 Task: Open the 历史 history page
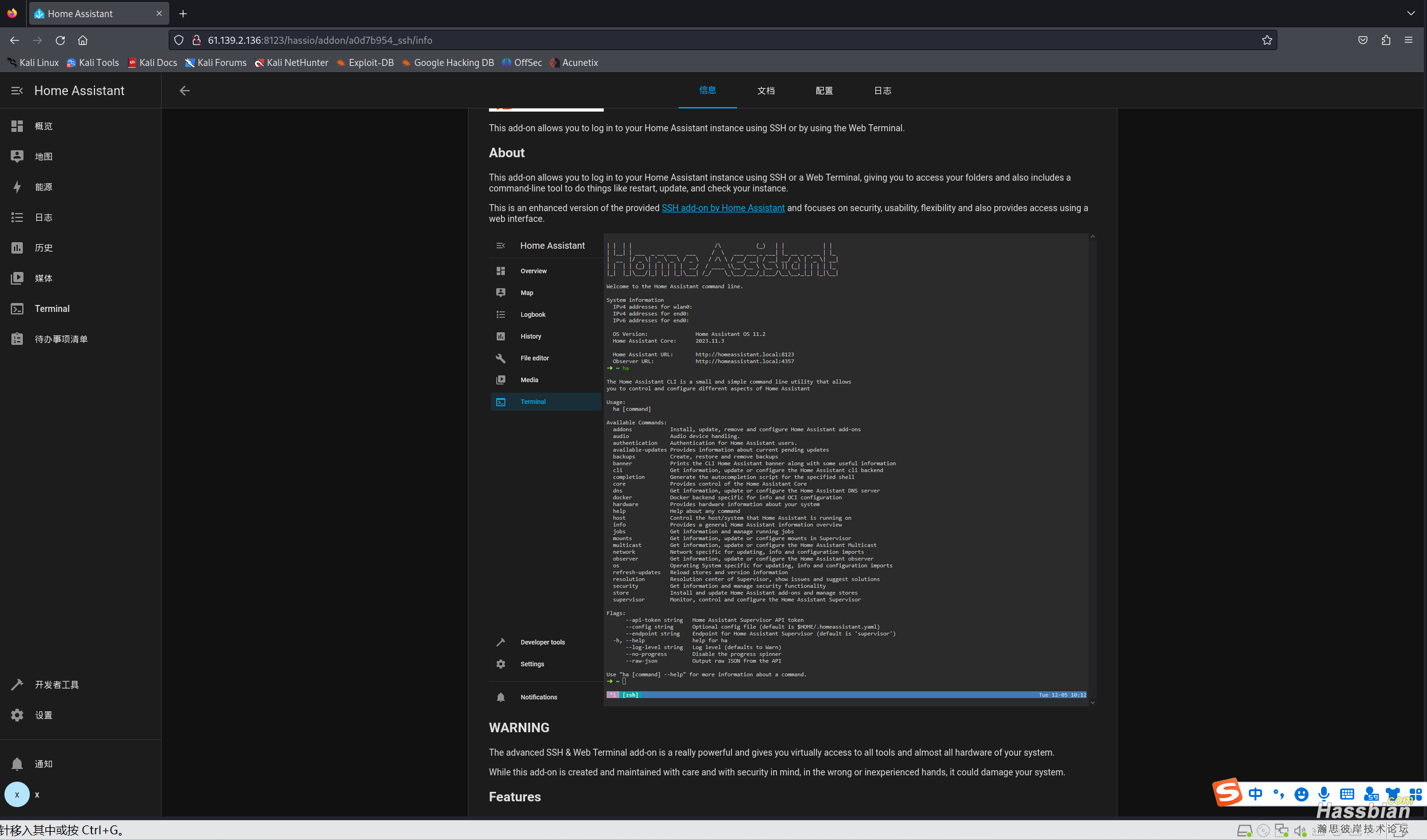(81, 248)
